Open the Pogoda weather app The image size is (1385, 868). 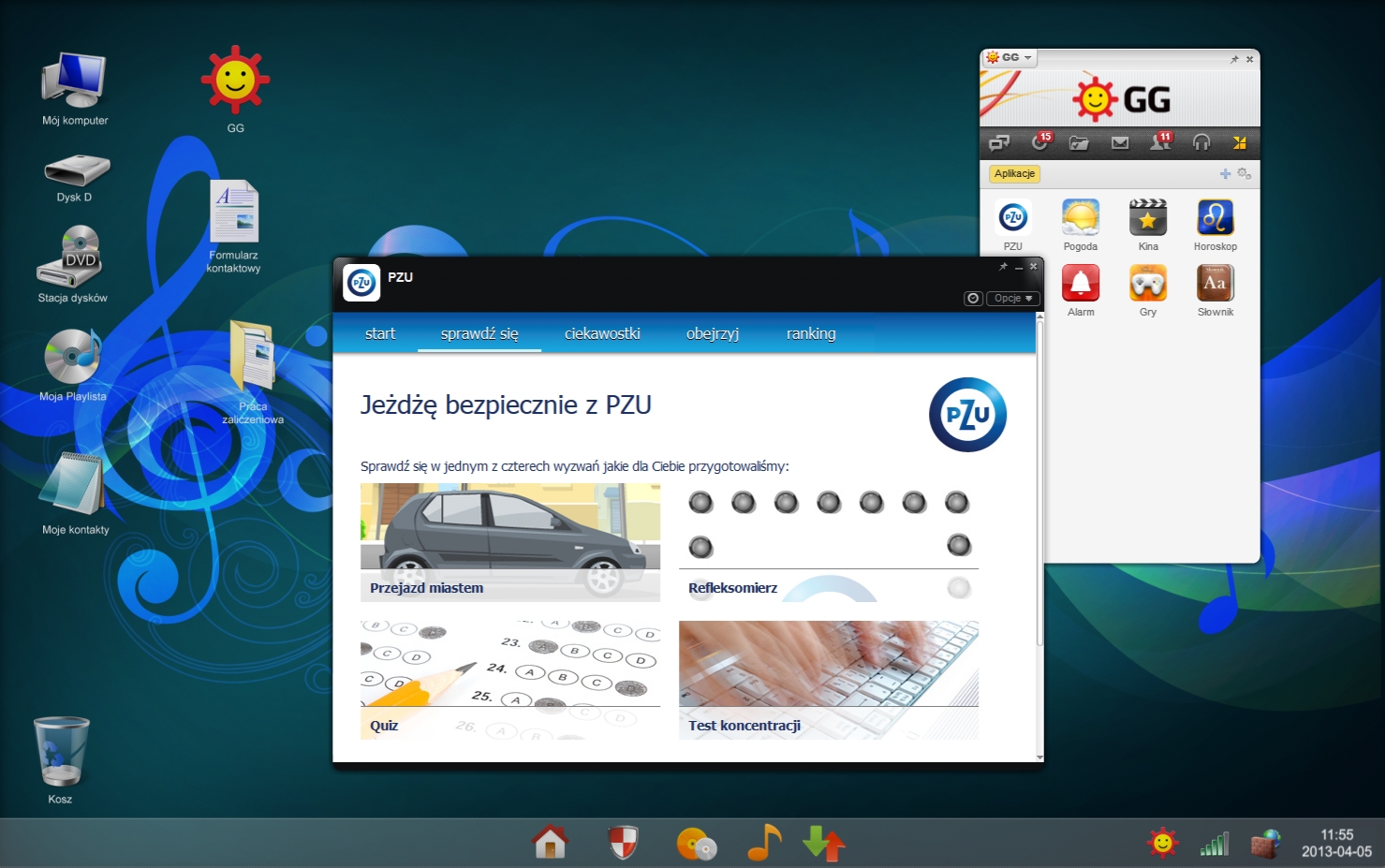pyautogui.click(x=1080, y=218)
